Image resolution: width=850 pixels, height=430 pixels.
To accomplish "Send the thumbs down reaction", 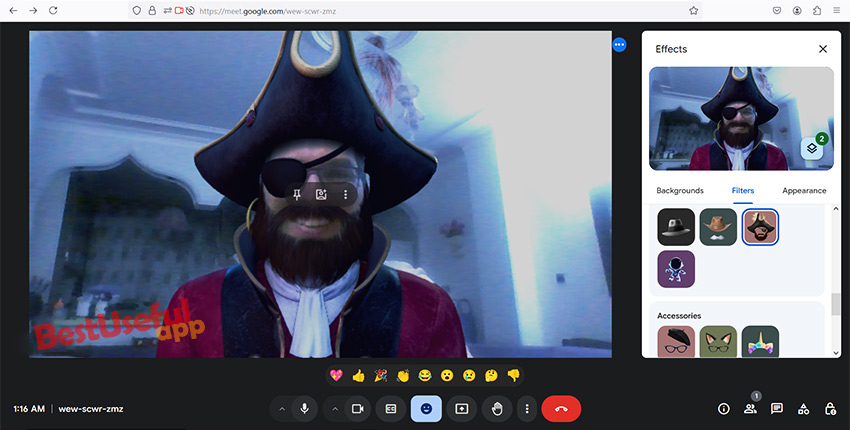I will (x=513, y=375).
